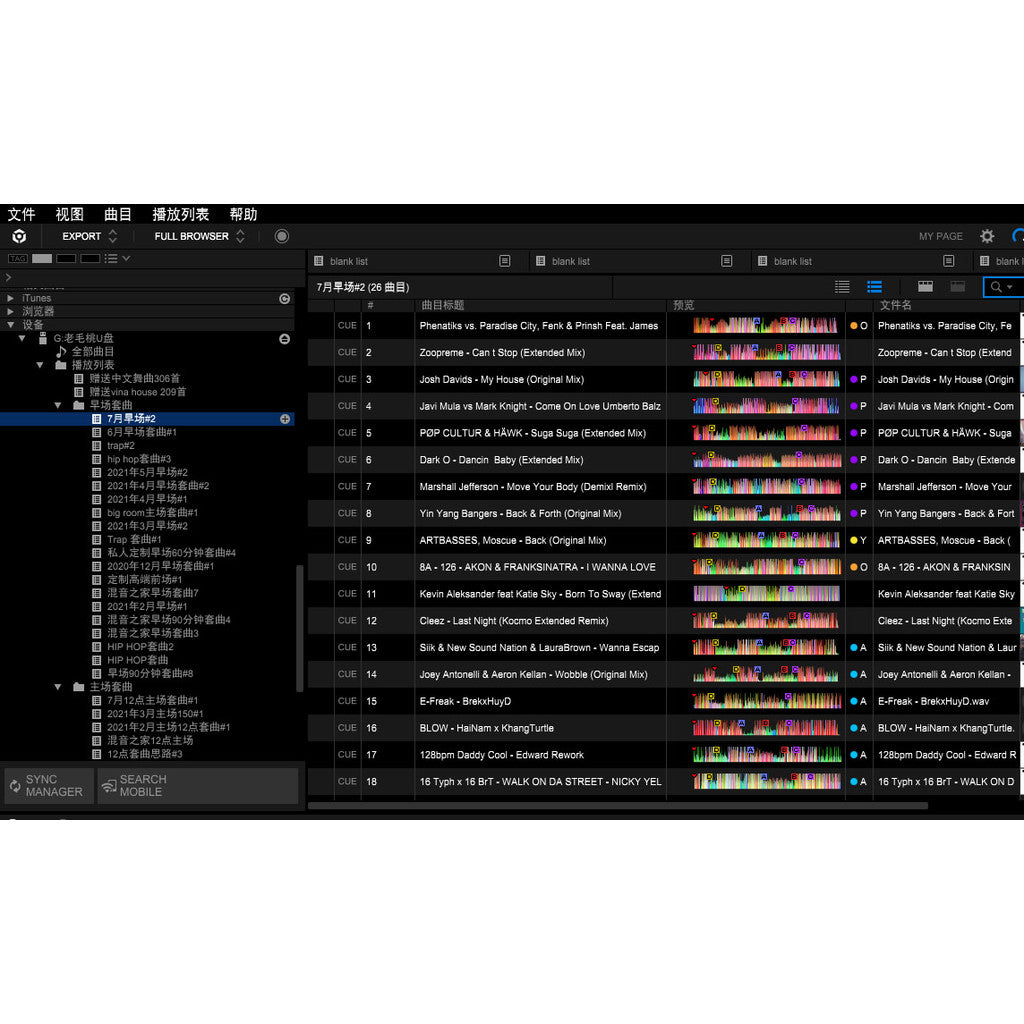Click the rekordbox logo icon
Screen dimensions: 1024x1024
click(20, 236)
